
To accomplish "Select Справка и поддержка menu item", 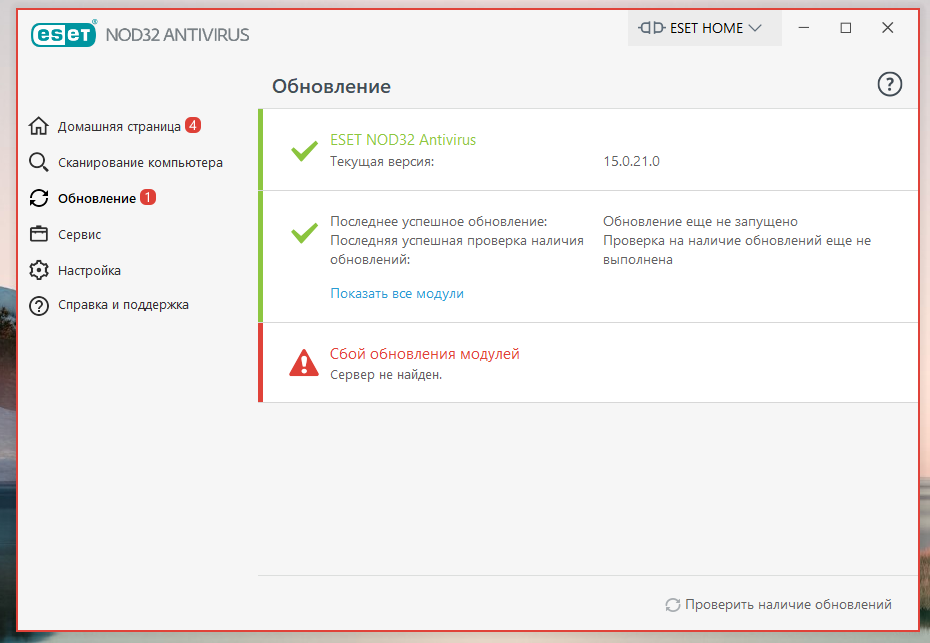I will 123,305.
